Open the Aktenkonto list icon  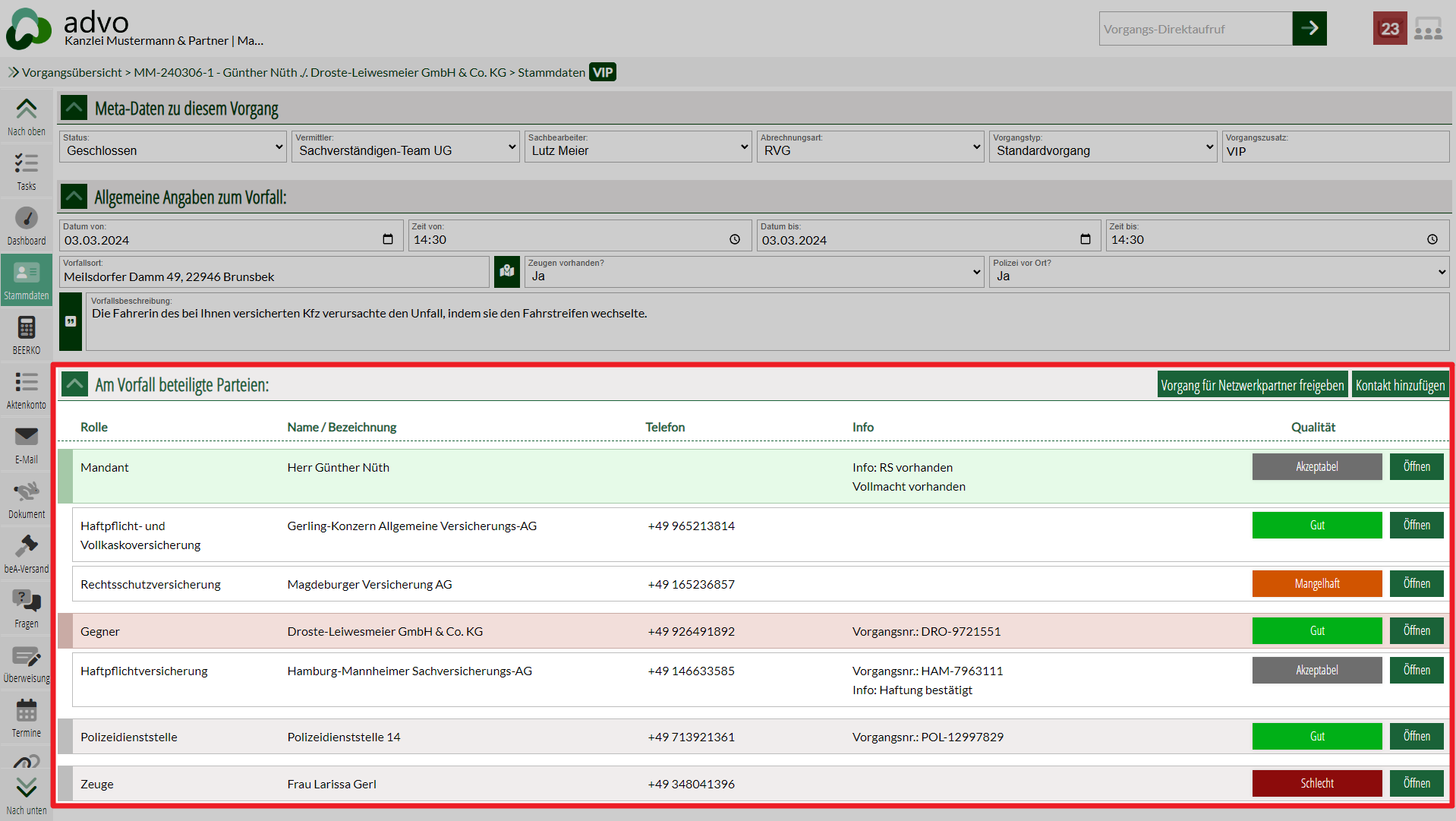(x=27, y=390)
